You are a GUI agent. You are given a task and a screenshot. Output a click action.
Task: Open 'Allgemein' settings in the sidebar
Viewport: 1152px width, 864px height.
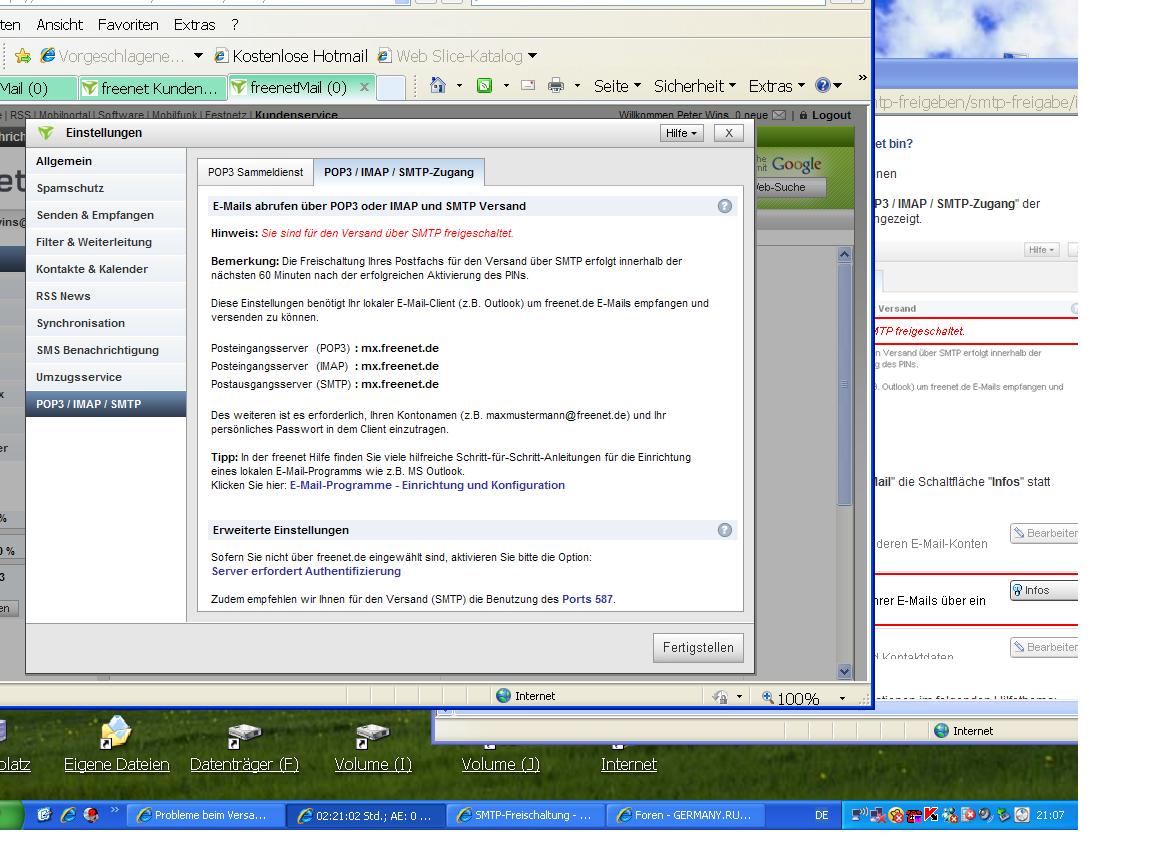[106, 162]
